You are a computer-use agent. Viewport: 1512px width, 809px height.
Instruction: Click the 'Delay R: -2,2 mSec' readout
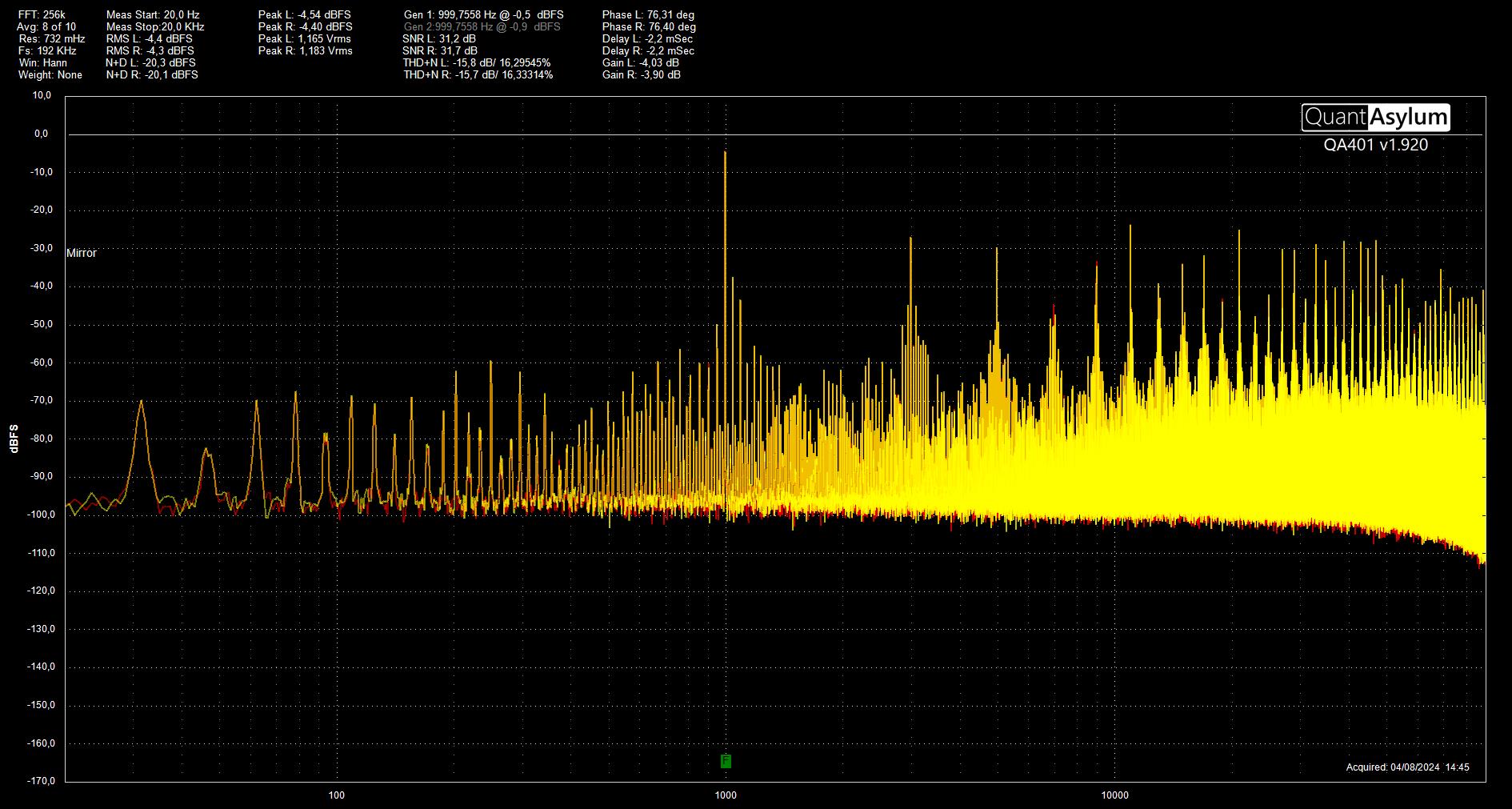pos(648,50)
